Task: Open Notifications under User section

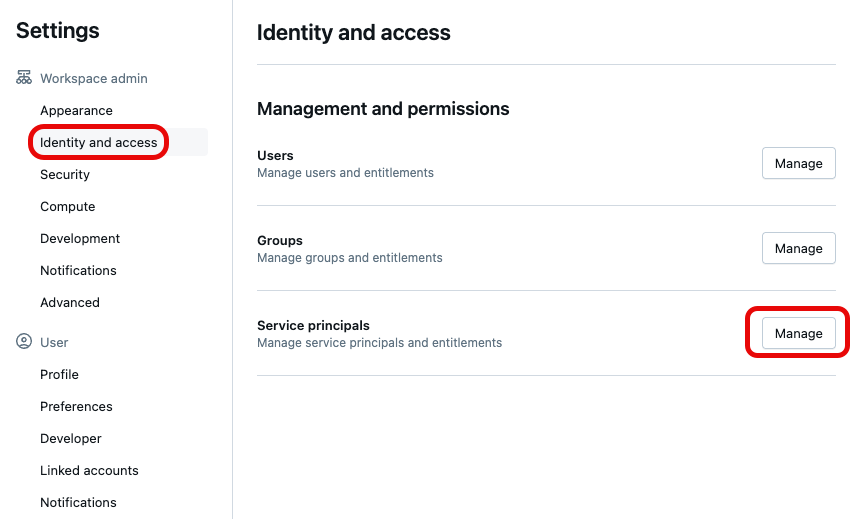Action: pyautogui.click(x=78, y=502)
